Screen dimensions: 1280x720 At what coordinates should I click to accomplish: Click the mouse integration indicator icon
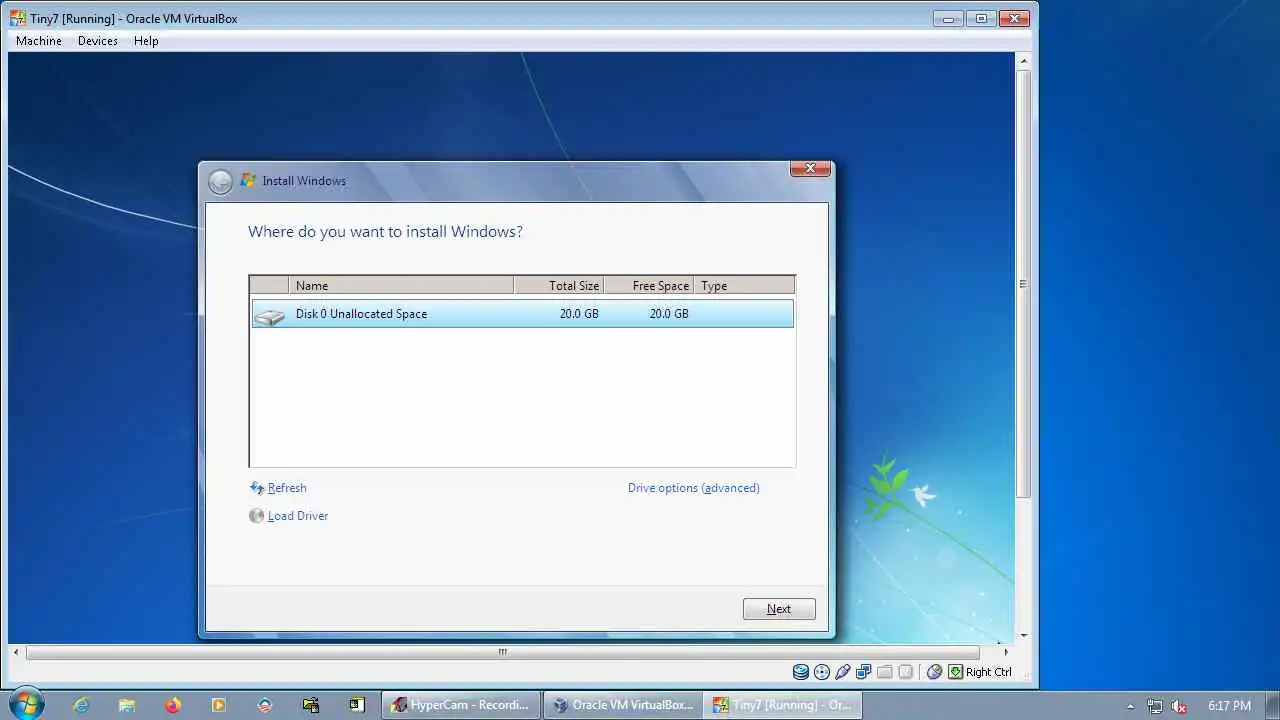[934, 672]
